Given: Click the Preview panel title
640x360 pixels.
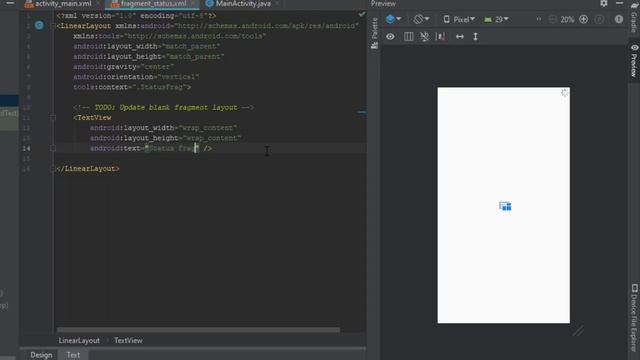Looking at the screenshot, I should point(383,4).
